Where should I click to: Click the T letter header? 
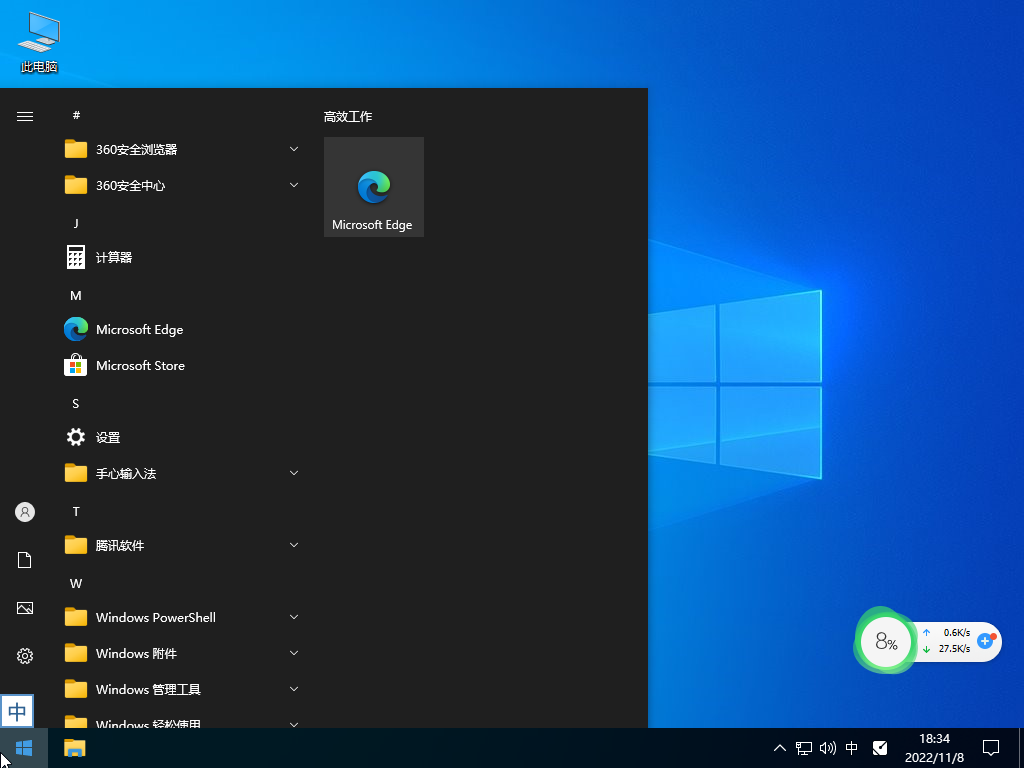(76, 511)
